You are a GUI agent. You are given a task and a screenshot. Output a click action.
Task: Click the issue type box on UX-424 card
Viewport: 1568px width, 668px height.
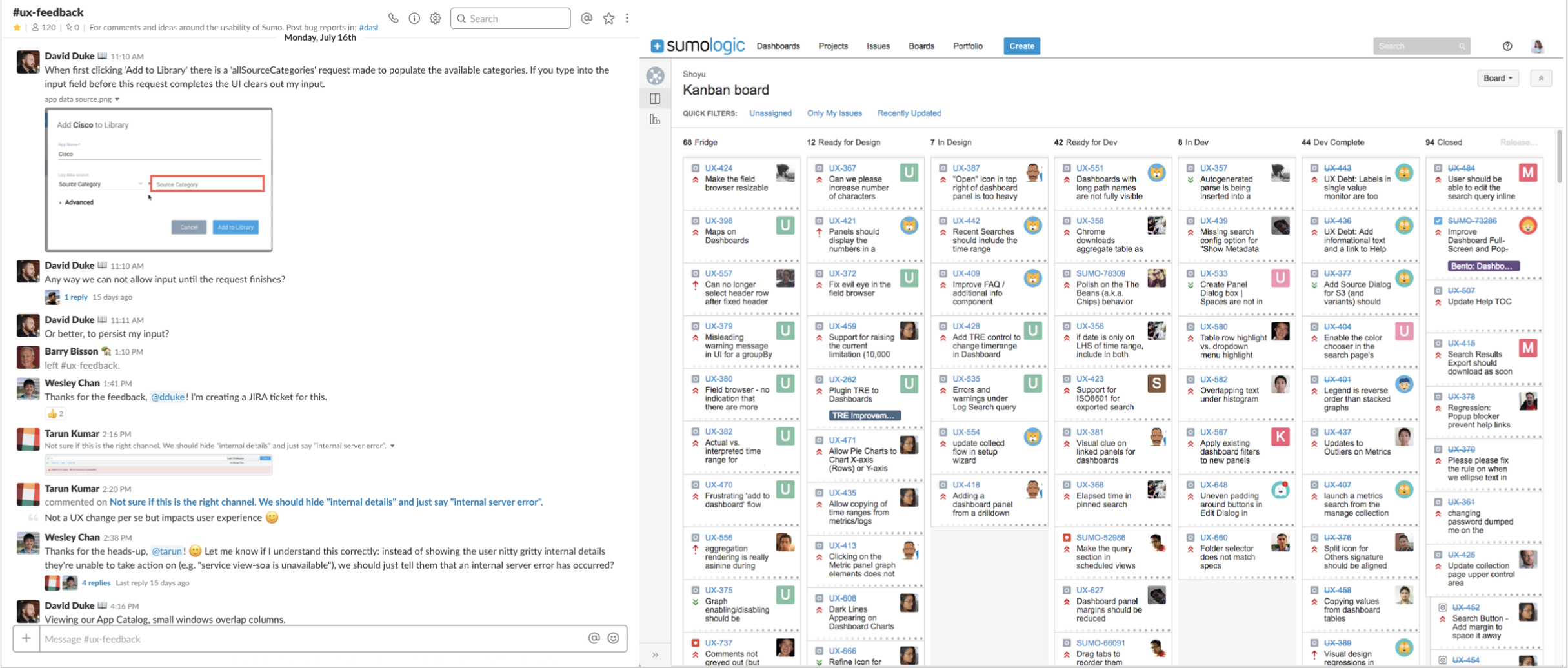[x=696, y=168]
